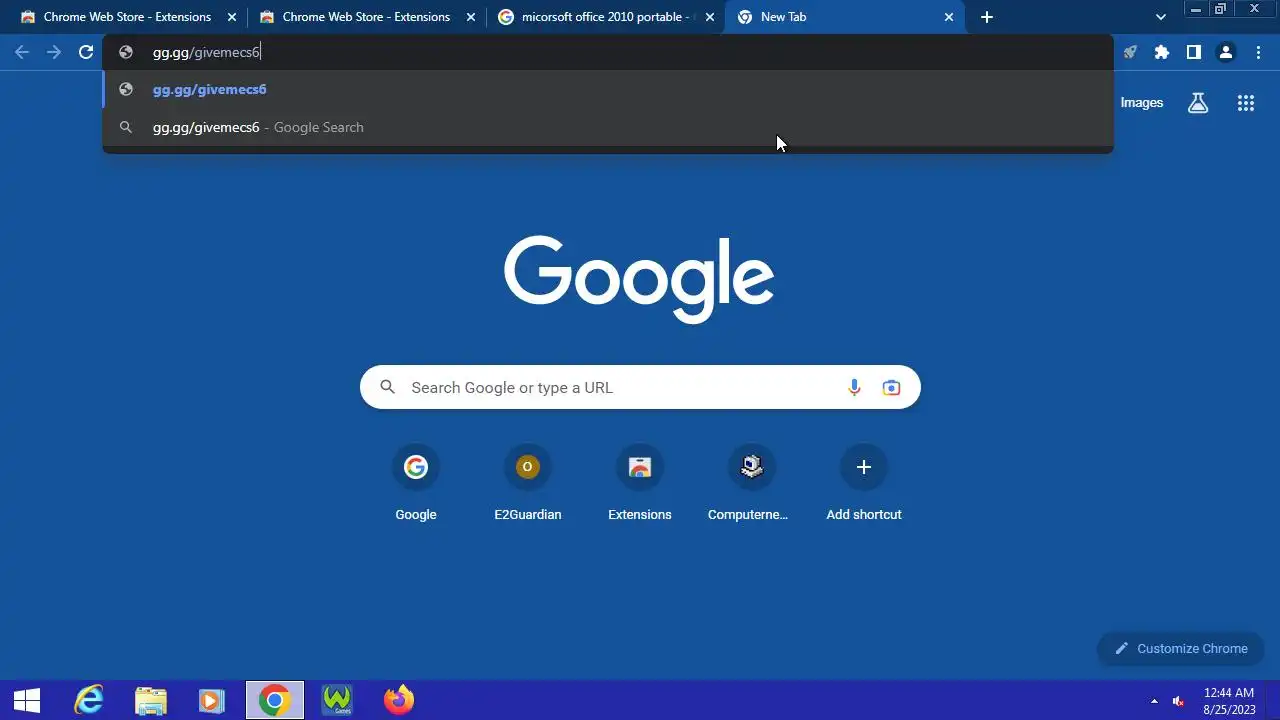Open the profile avatar menu
Screen dimensions: 1280x720
(x=1226, y=52)
